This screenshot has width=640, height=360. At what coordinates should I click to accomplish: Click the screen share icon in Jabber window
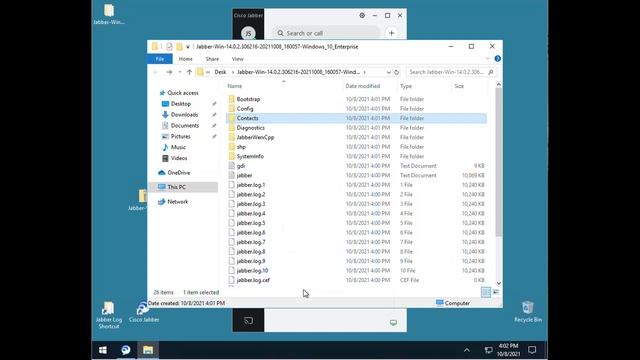tap(249, 320)
